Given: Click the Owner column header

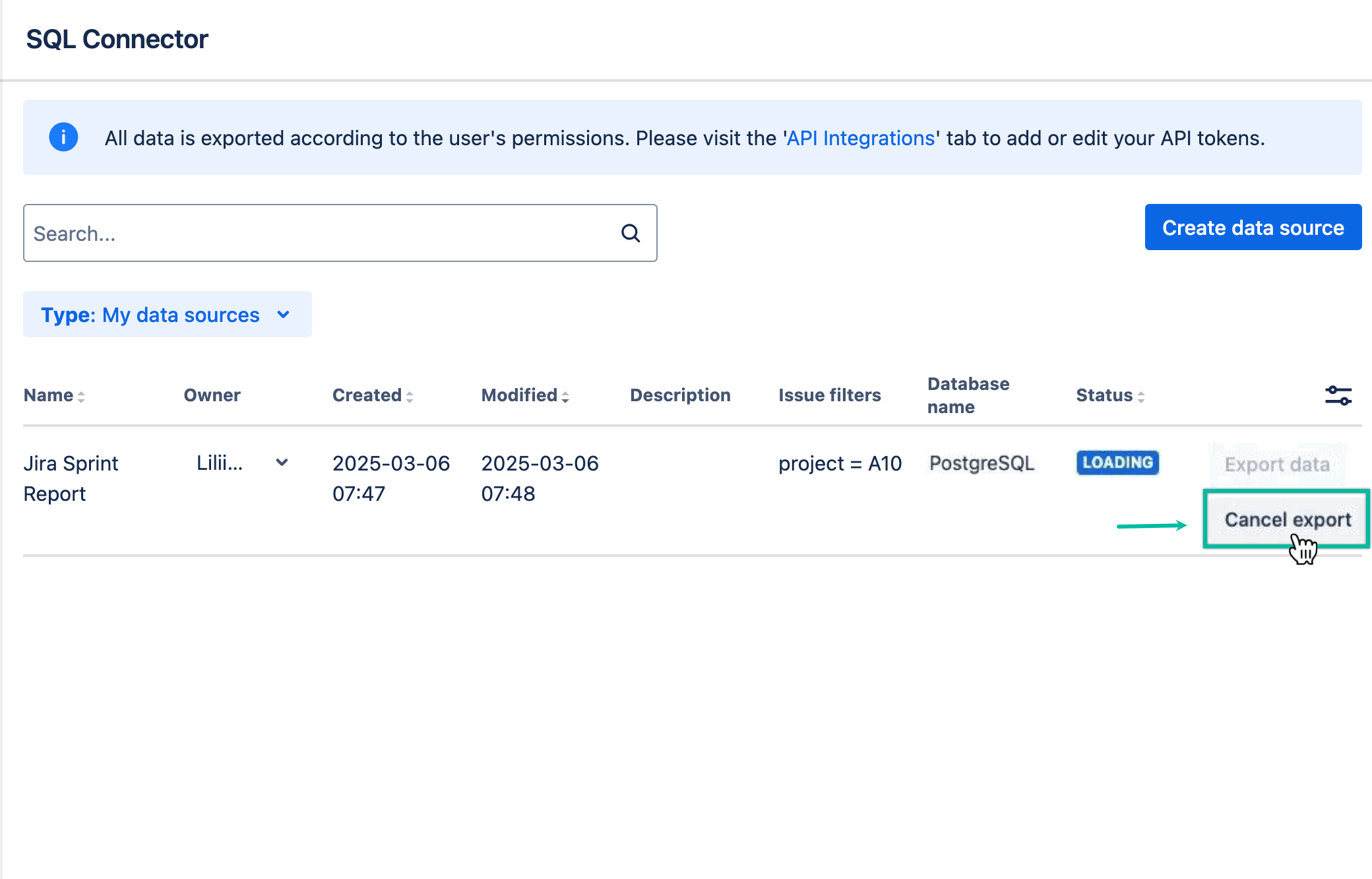Looking at the screenshot, I should [x=212, y=395].
